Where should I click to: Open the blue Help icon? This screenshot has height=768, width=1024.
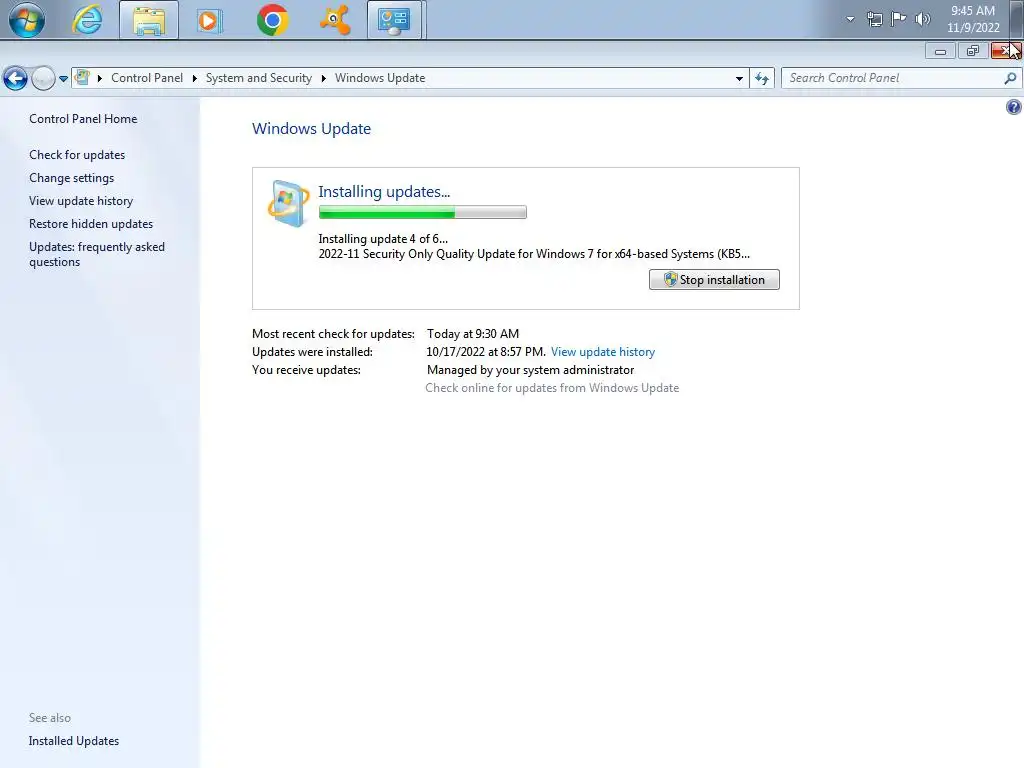1014,107
